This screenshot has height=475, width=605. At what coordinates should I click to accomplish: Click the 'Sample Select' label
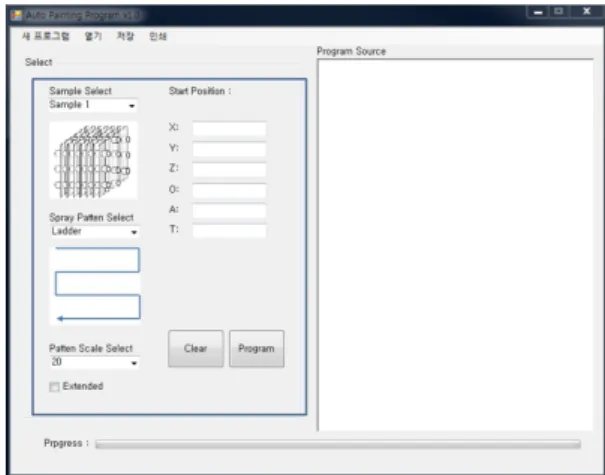click(80, 91)
